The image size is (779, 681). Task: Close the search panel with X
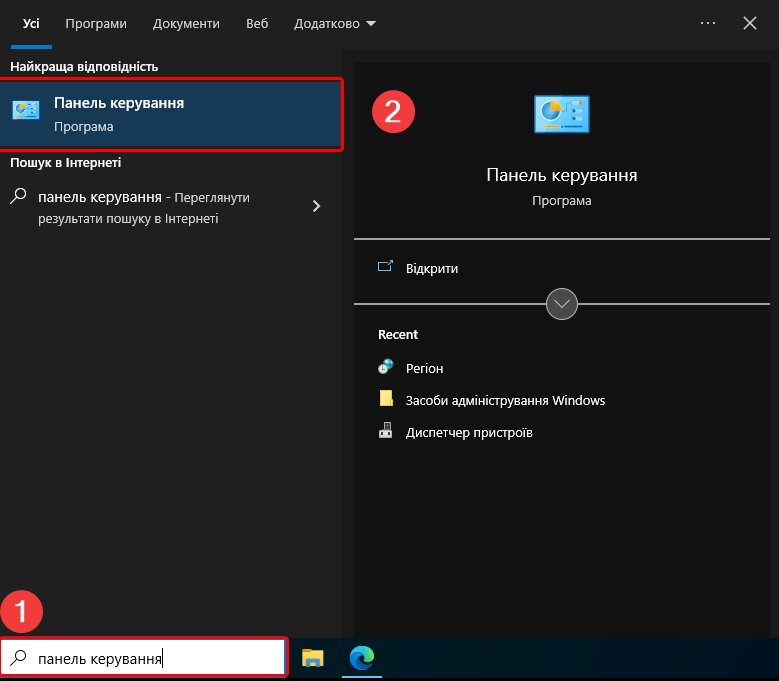750,23
